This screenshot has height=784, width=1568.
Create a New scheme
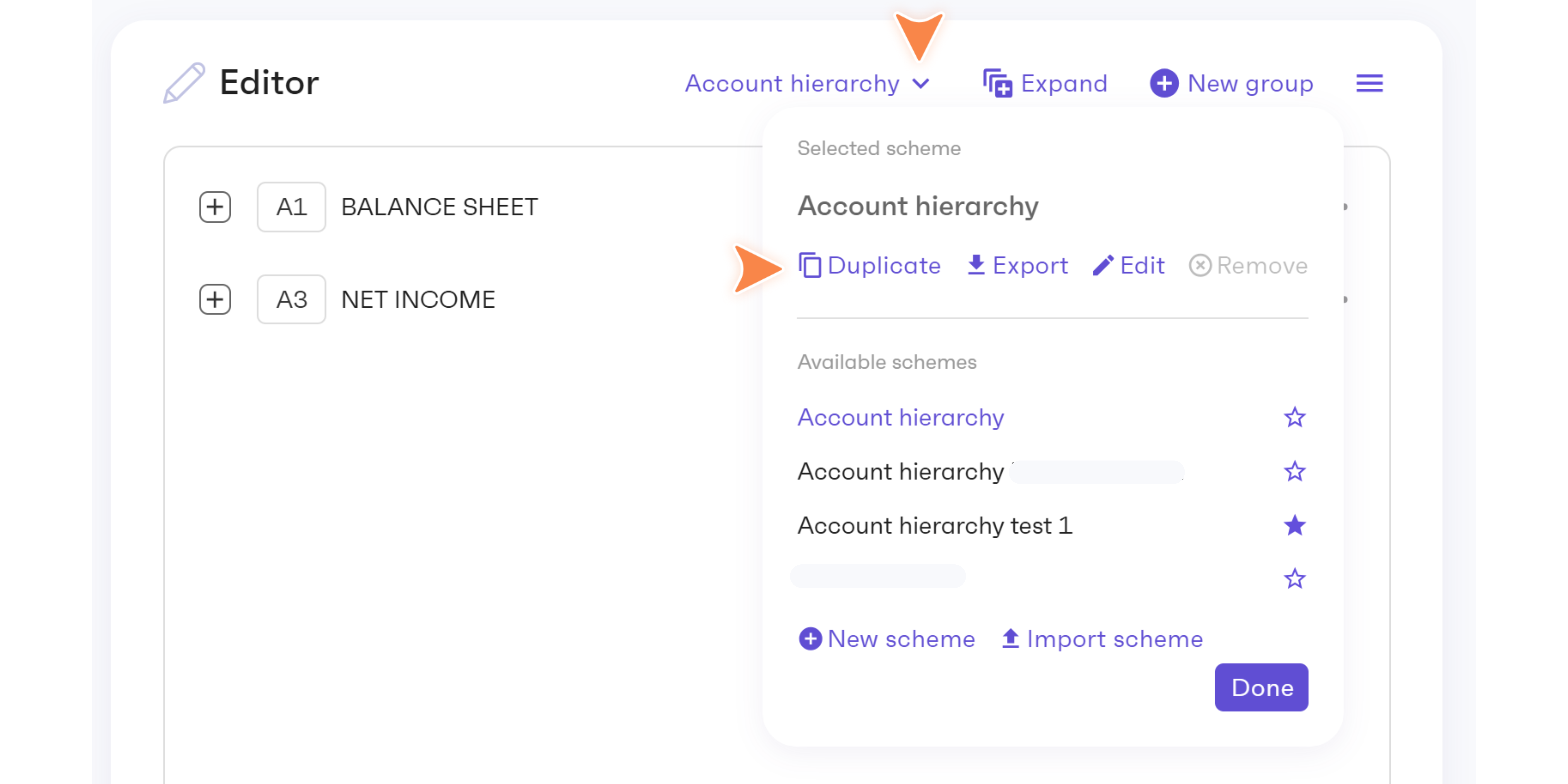coord(886,639)
